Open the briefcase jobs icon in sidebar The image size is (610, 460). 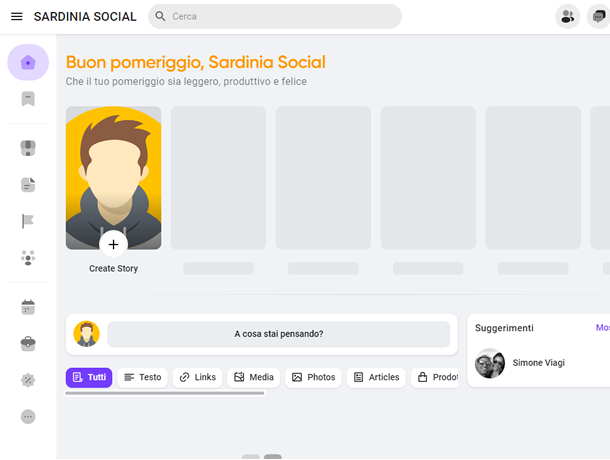click(x=28, y=344)
